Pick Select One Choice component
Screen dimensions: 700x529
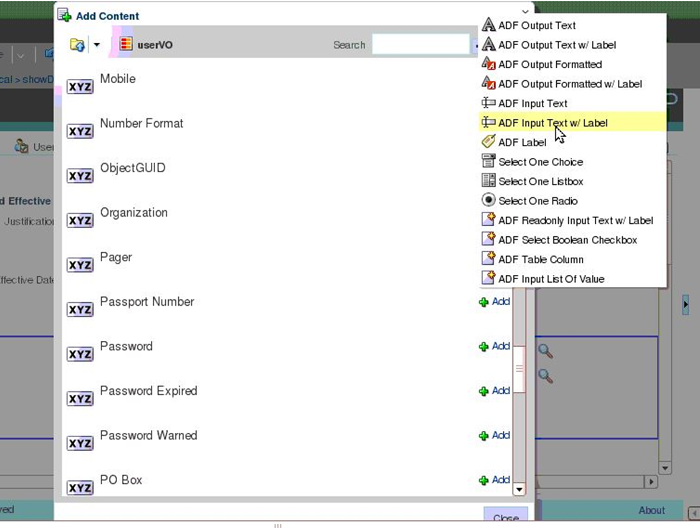(573, 162)
